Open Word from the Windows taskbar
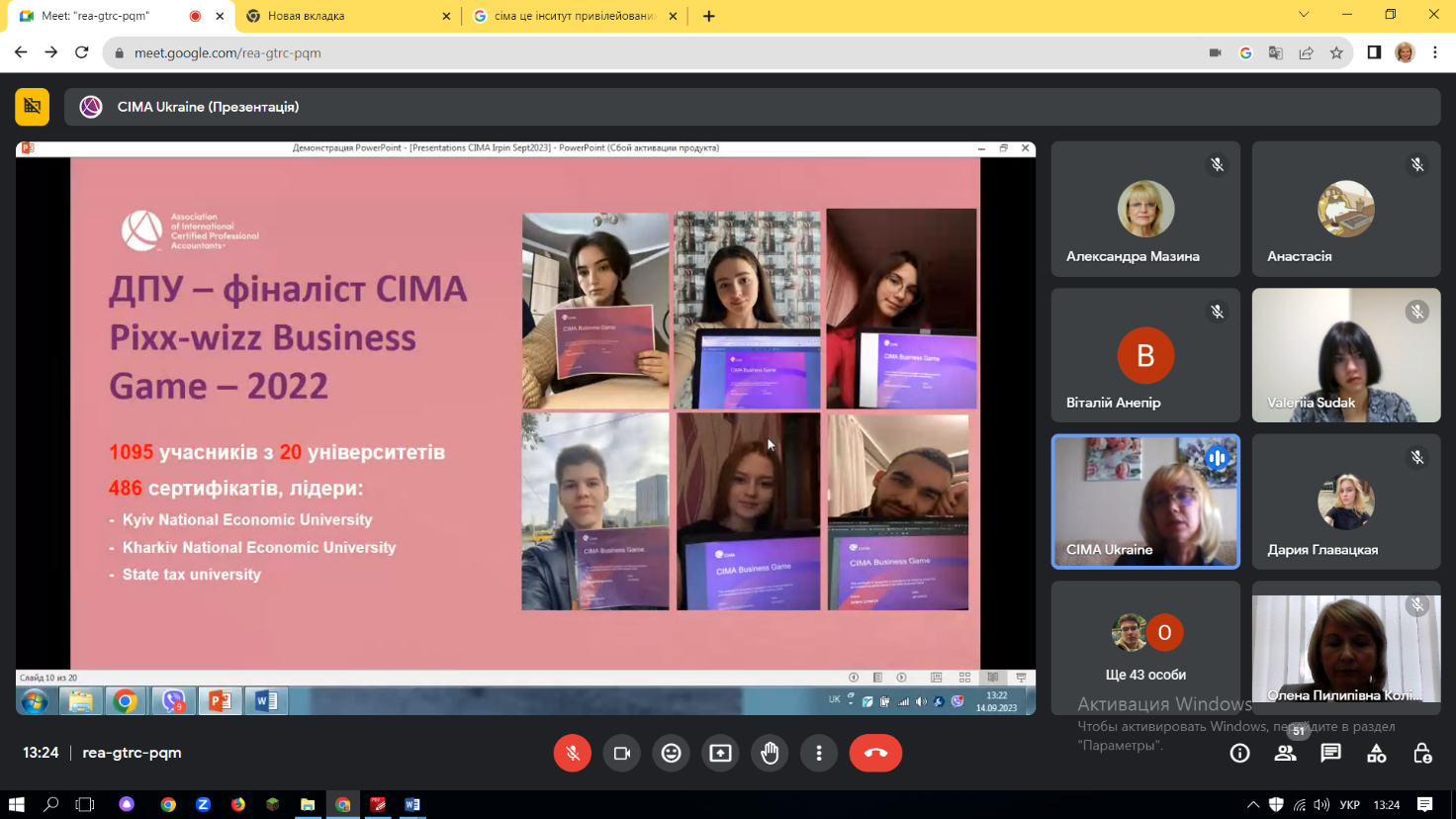This screenshot has height=819, width=1456. tap(412, 804)
